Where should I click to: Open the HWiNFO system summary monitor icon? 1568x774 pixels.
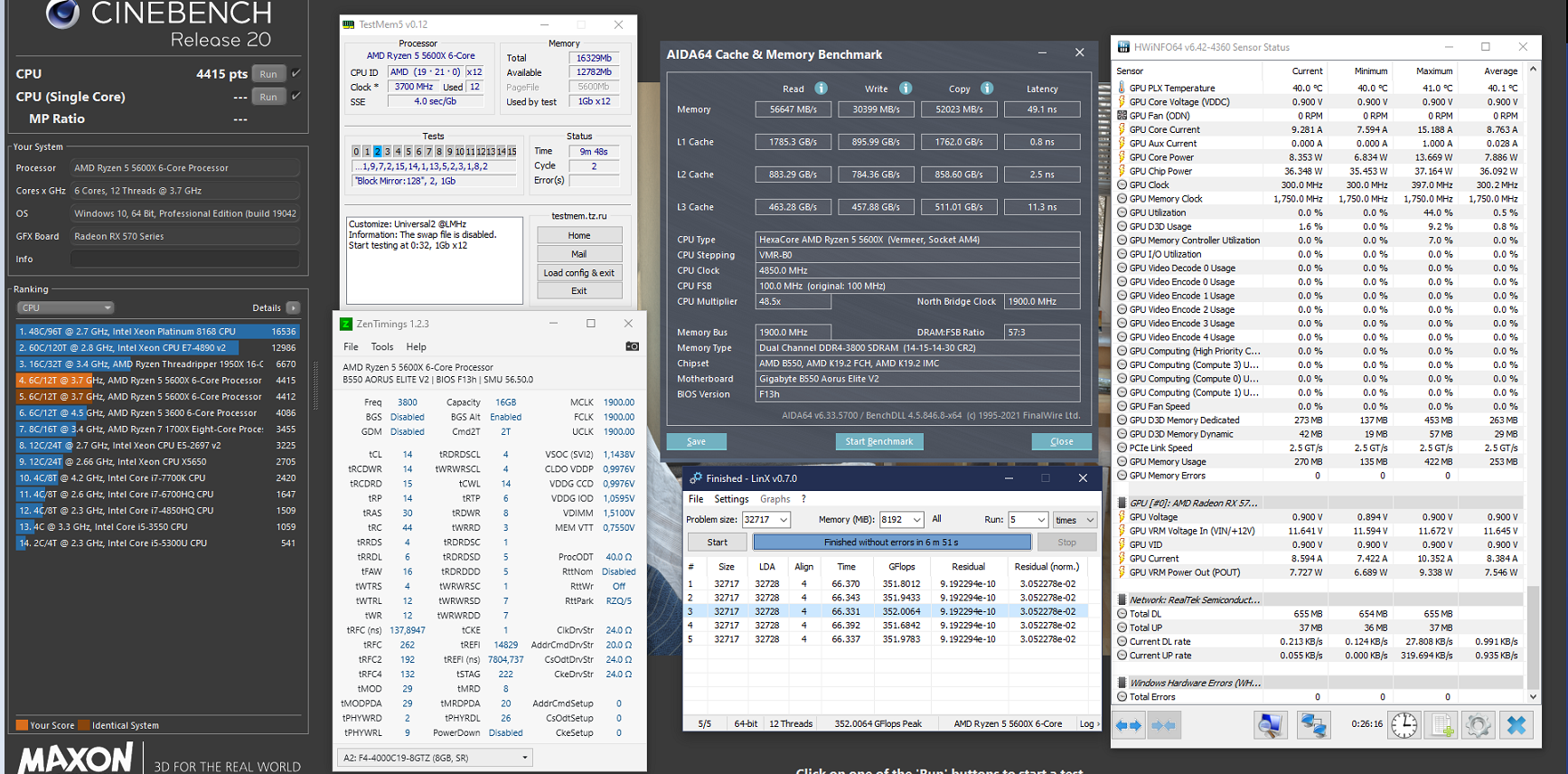click(x=1270, y=725)
